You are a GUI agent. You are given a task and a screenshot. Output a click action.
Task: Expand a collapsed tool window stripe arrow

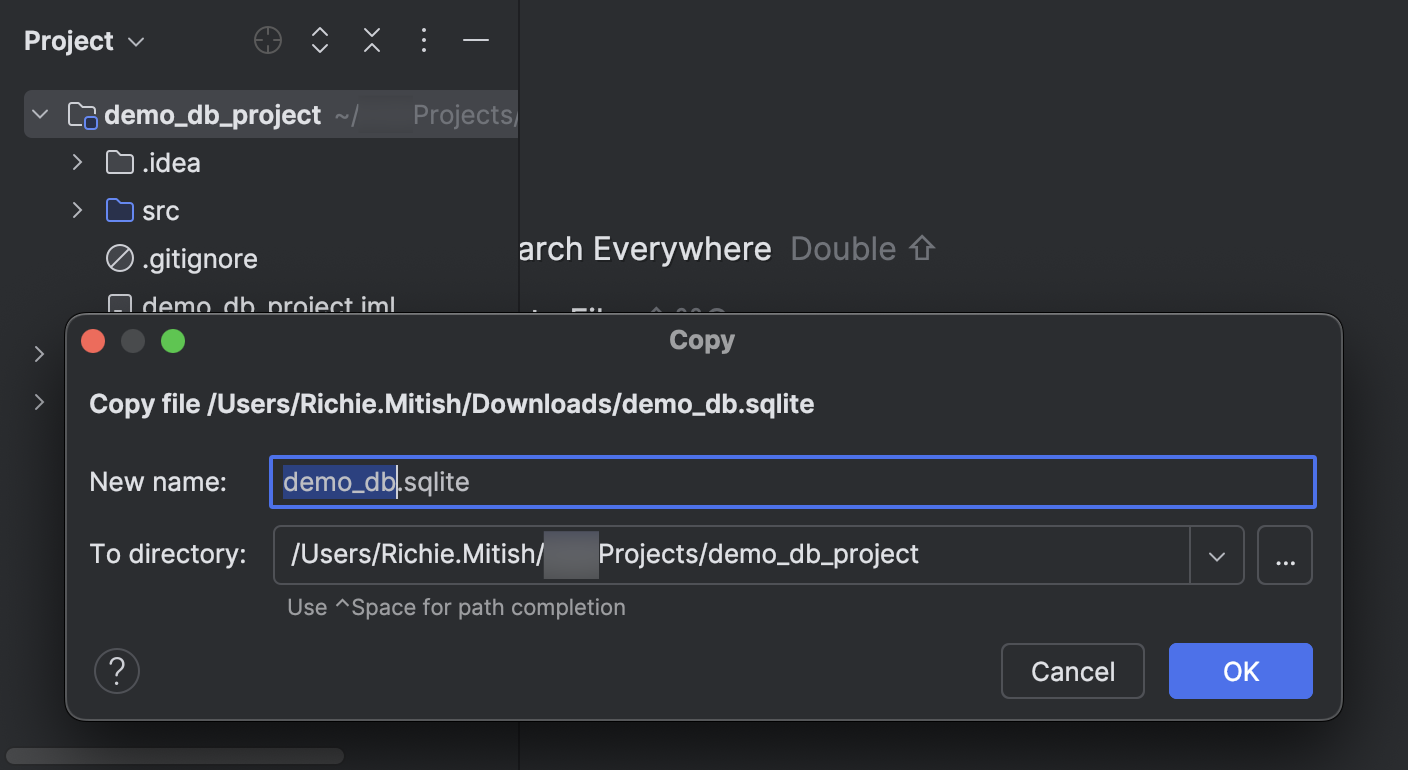coord(39,354)
